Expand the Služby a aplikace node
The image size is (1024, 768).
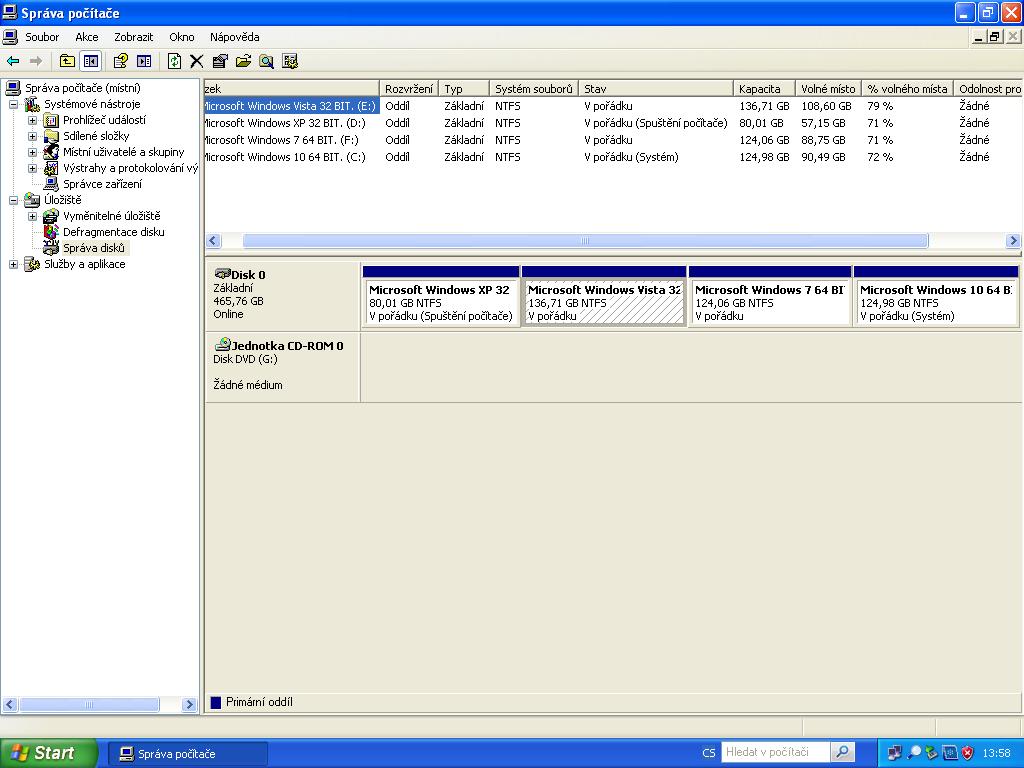pos(14,264)
